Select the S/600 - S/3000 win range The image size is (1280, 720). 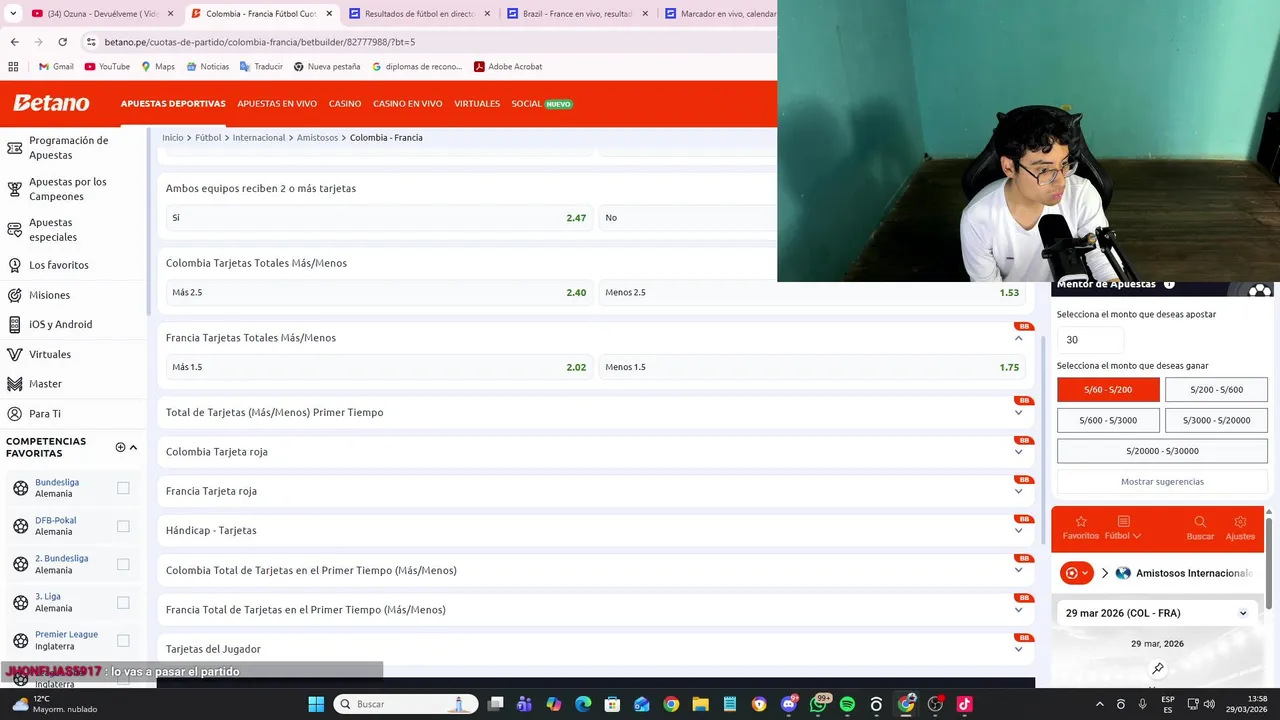click(x=1108, y=420)
